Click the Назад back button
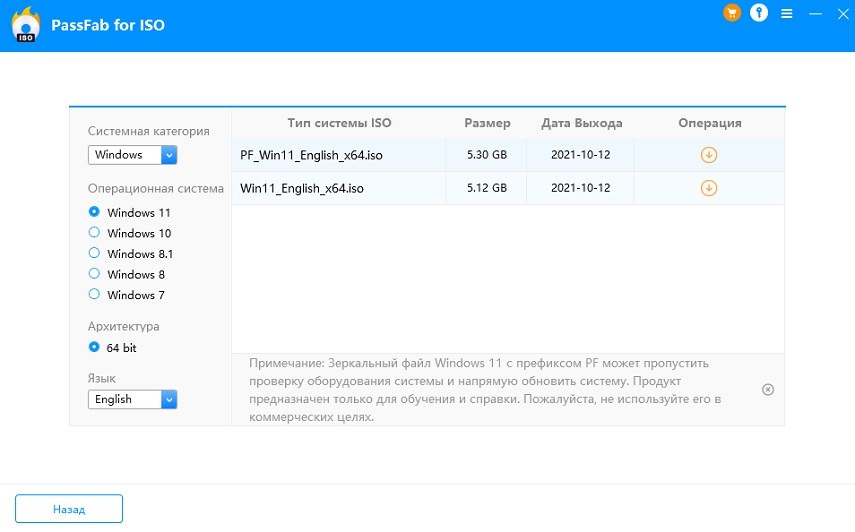 tap(69, 509)
